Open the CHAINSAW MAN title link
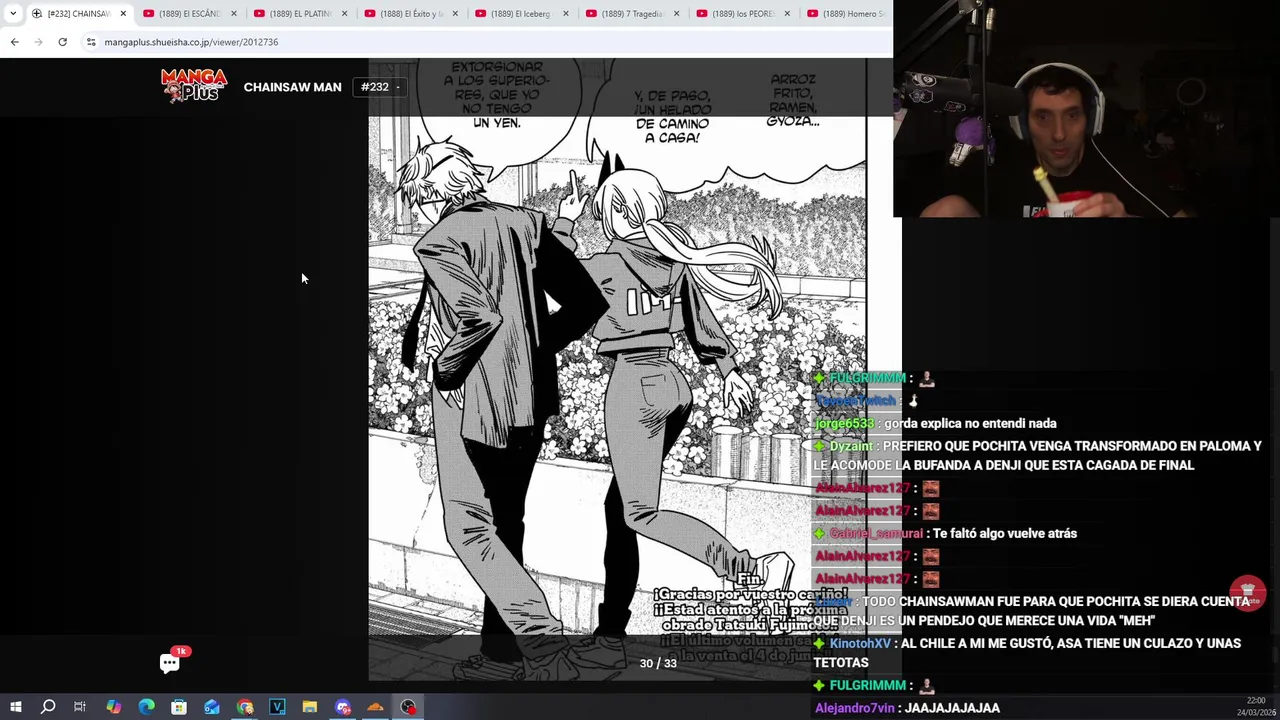 [292, 87]
